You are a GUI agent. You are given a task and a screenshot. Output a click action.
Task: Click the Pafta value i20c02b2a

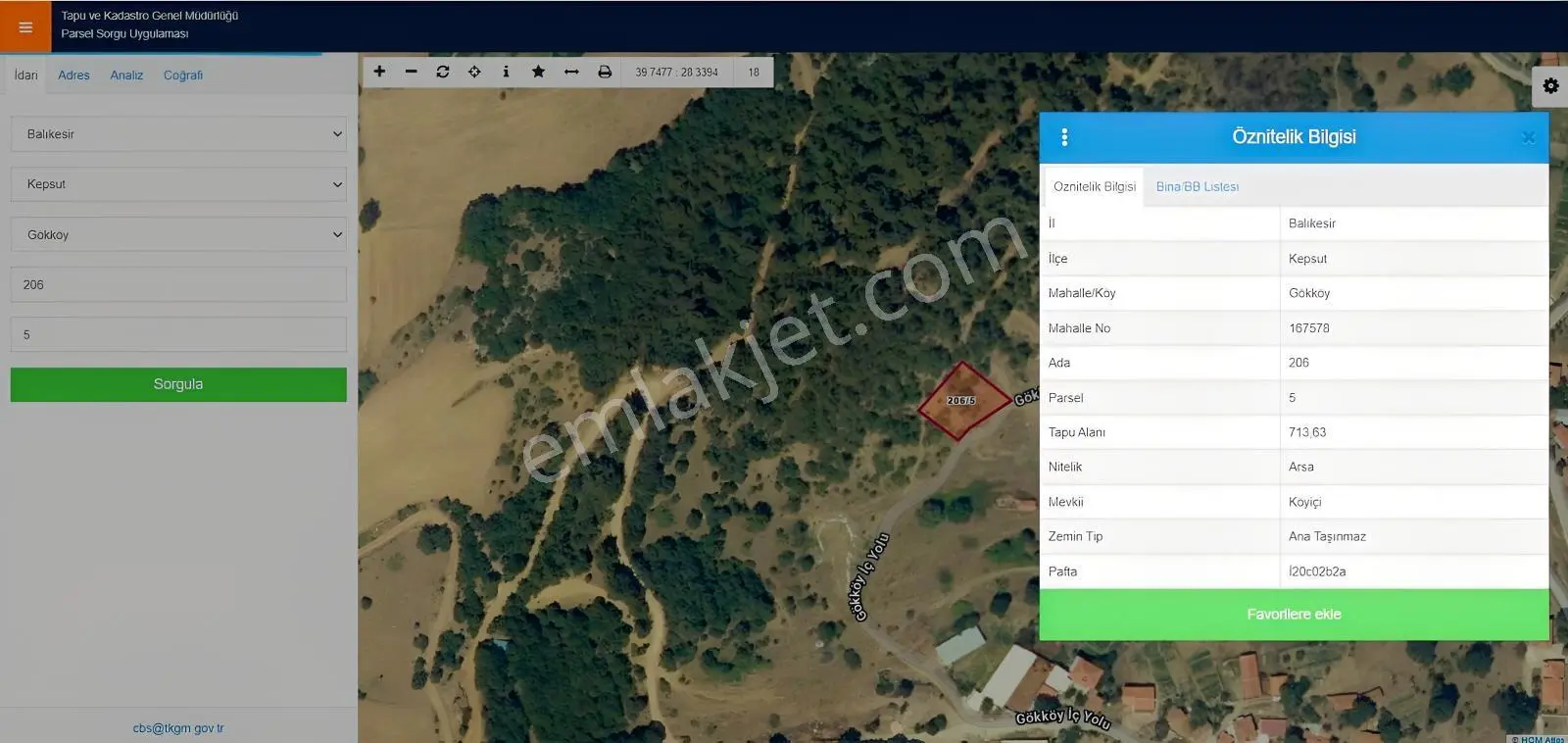coord(1317,571)
